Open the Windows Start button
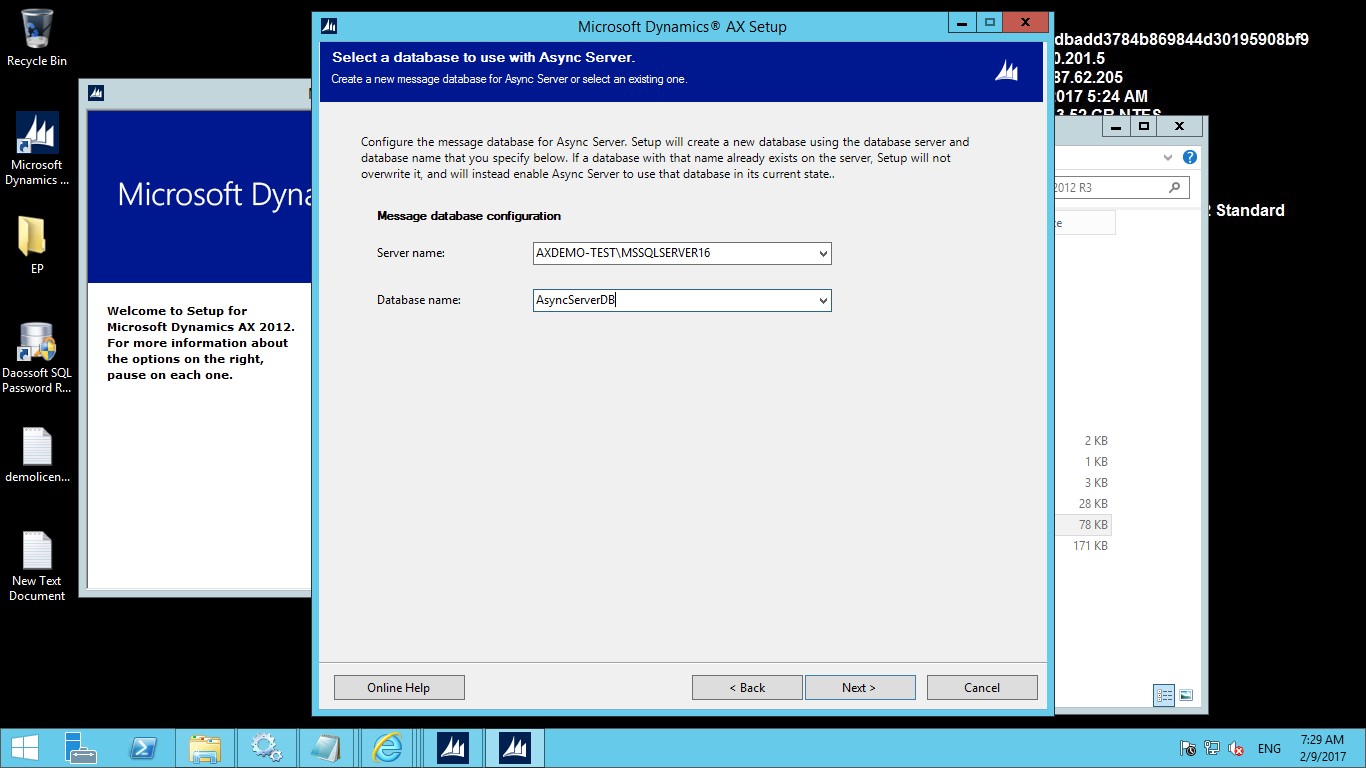Image resolution: width=1366 pixels, height=768 pixels. (x=24, y=748)
